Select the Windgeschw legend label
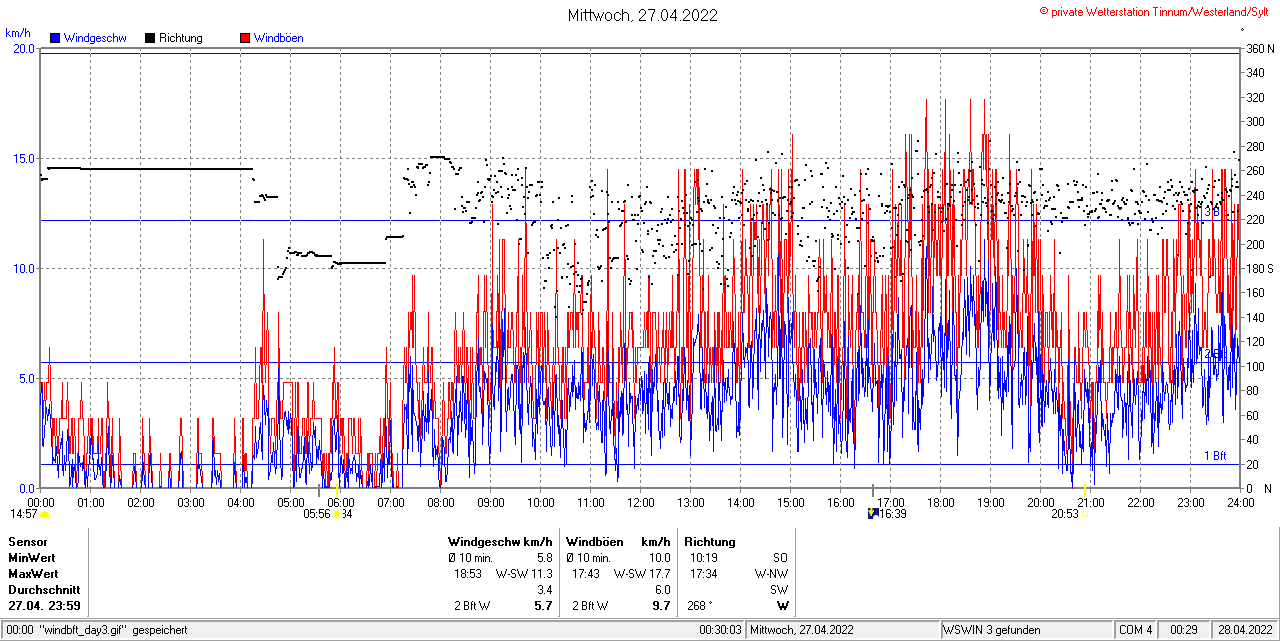Image resolution: width=1280 pixels, height=641 pixels. point(95,38)
